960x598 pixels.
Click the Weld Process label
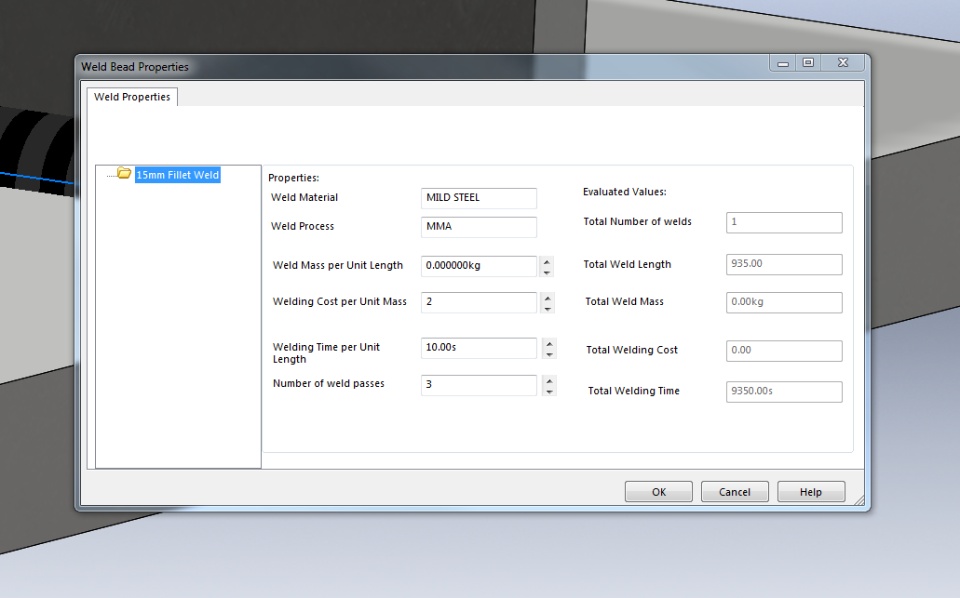pyautogui.click(x=302, y=226)
